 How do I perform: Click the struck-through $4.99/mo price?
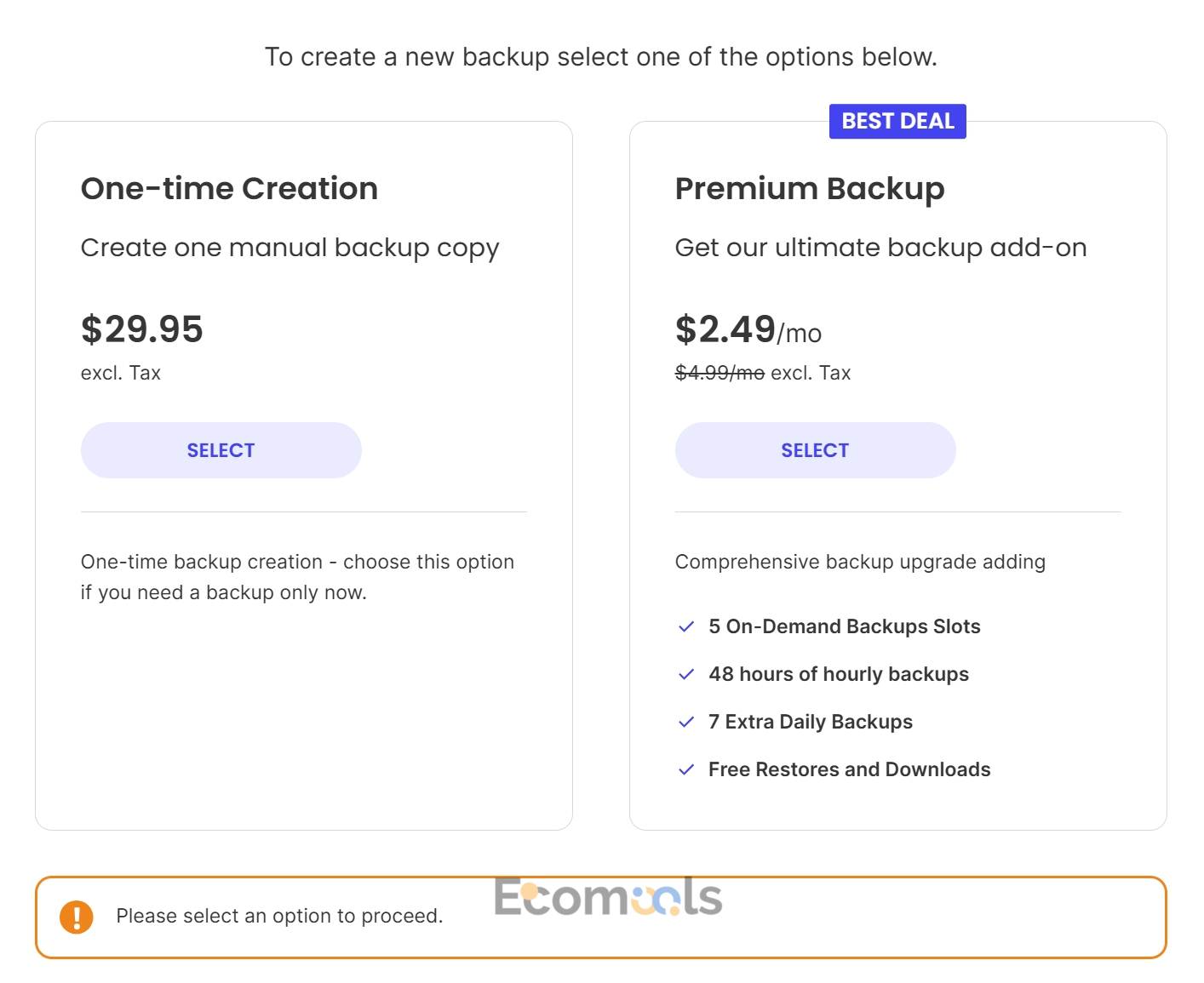pyautogui.click(x=720, y=373)
